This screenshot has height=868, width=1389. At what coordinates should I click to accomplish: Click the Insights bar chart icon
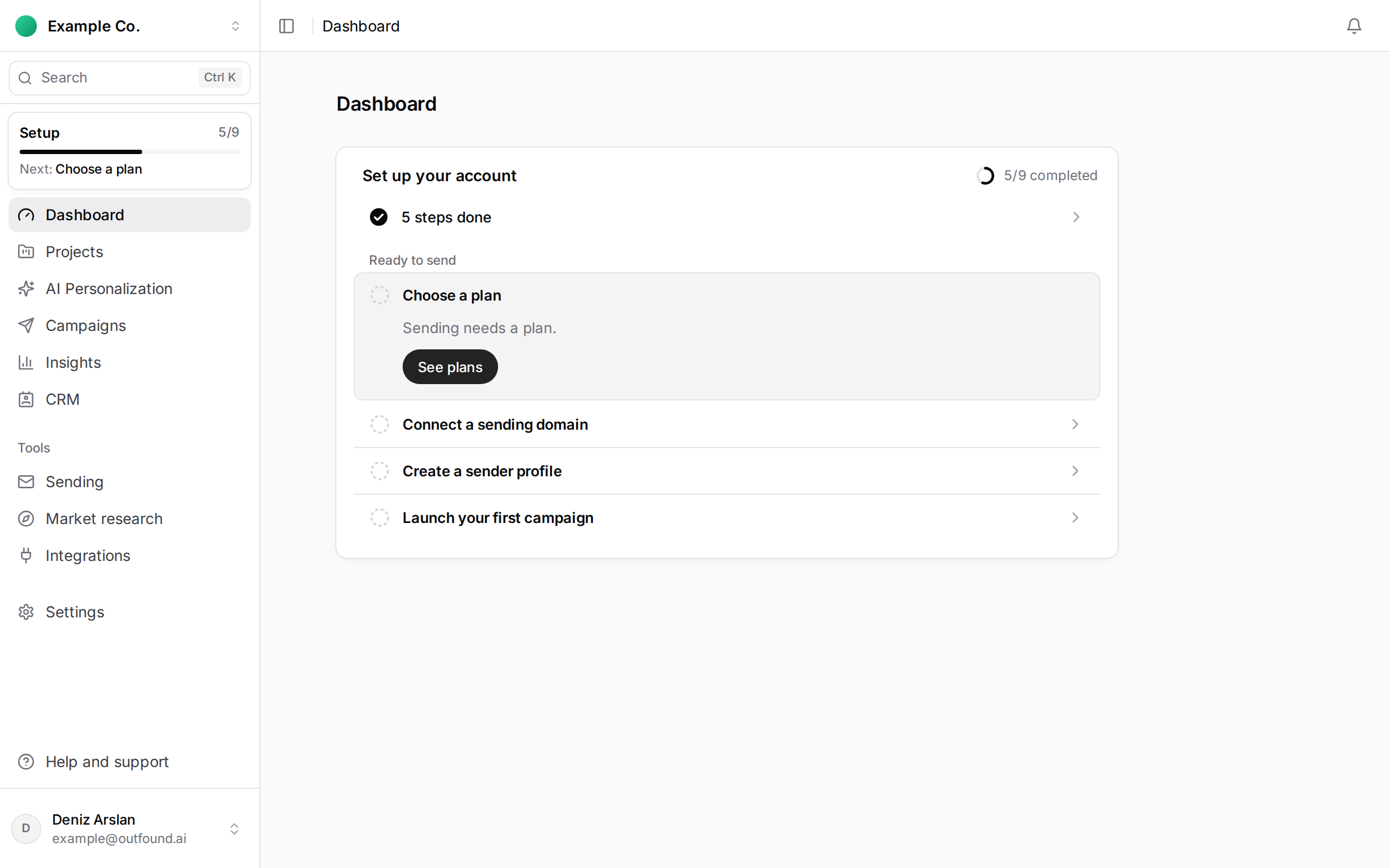point(26,362)
